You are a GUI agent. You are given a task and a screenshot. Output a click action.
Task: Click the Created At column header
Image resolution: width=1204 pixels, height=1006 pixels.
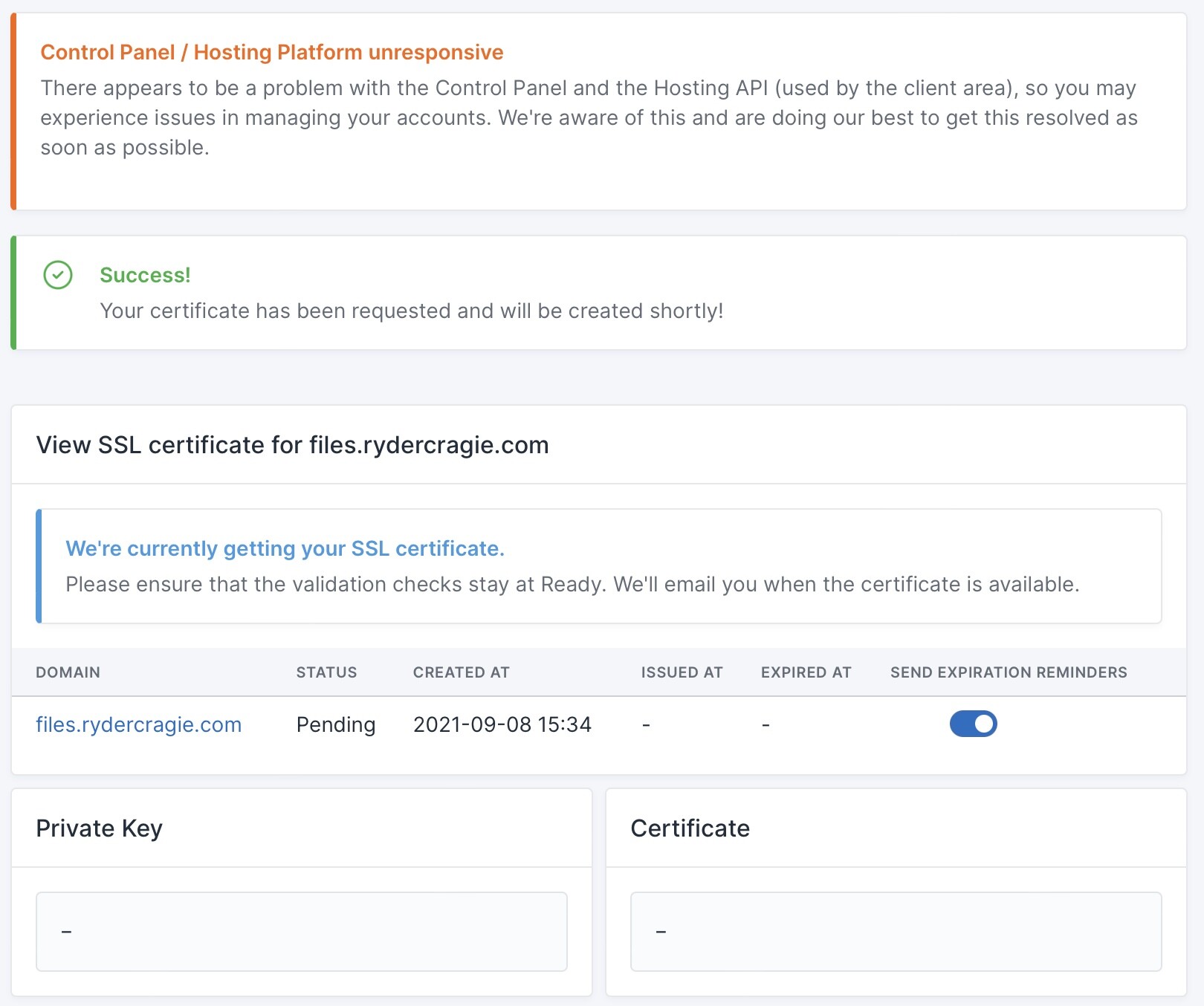tap(461, 672)
